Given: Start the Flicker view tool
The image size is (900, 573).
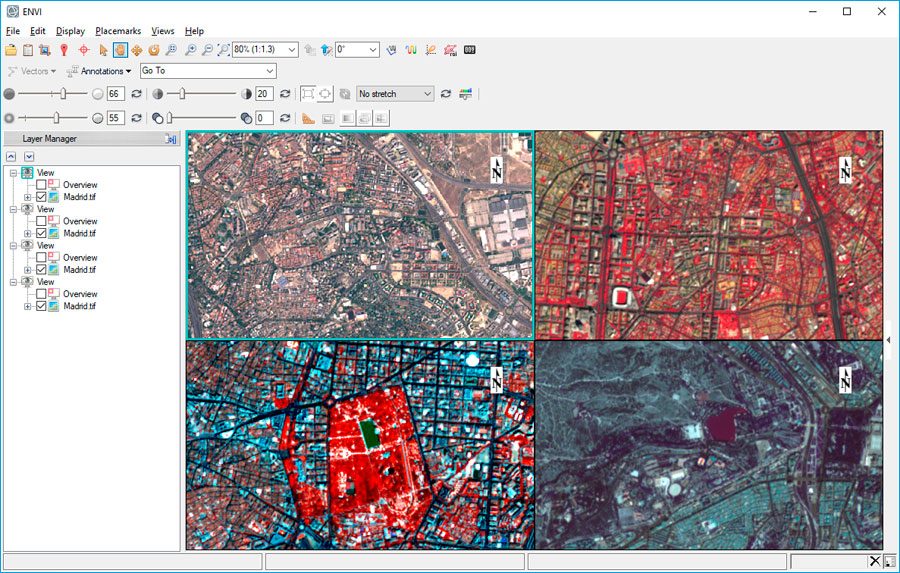Looking at the screenshot, I should point(364,118).
